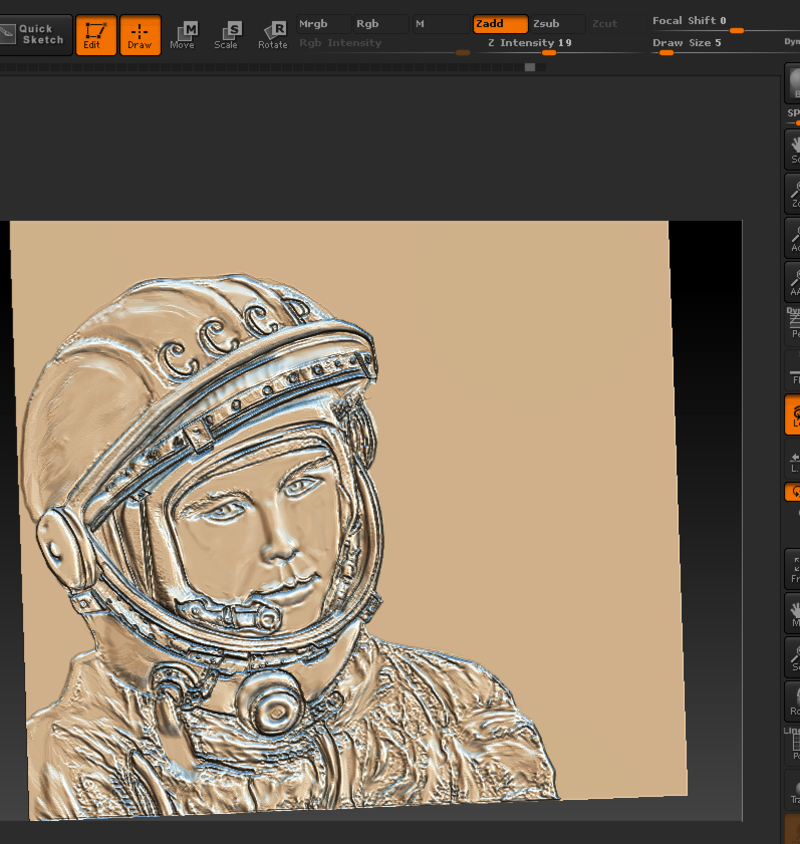Click the Focal Shift 0 slider
800x844 pixels.
pyautogui.click(x=725, y=24)
